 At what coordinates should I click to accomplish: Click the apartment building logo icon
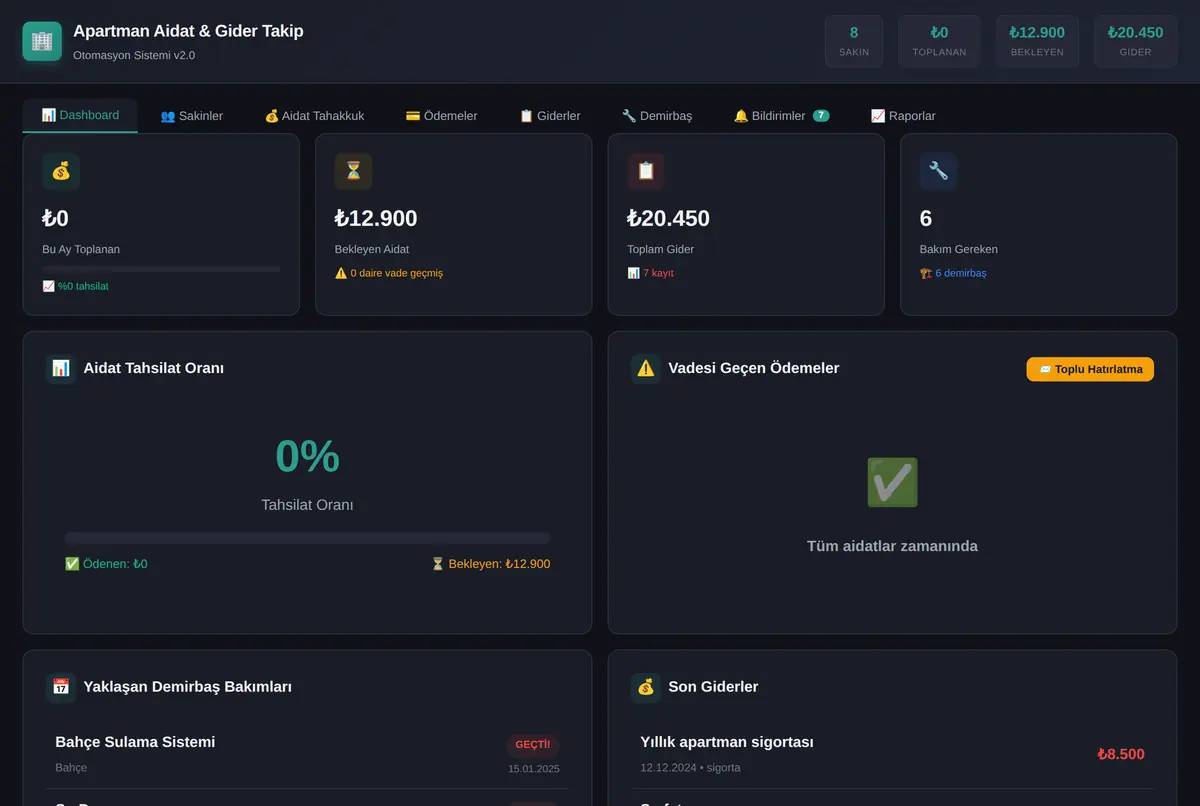click(x=42, y=41)
